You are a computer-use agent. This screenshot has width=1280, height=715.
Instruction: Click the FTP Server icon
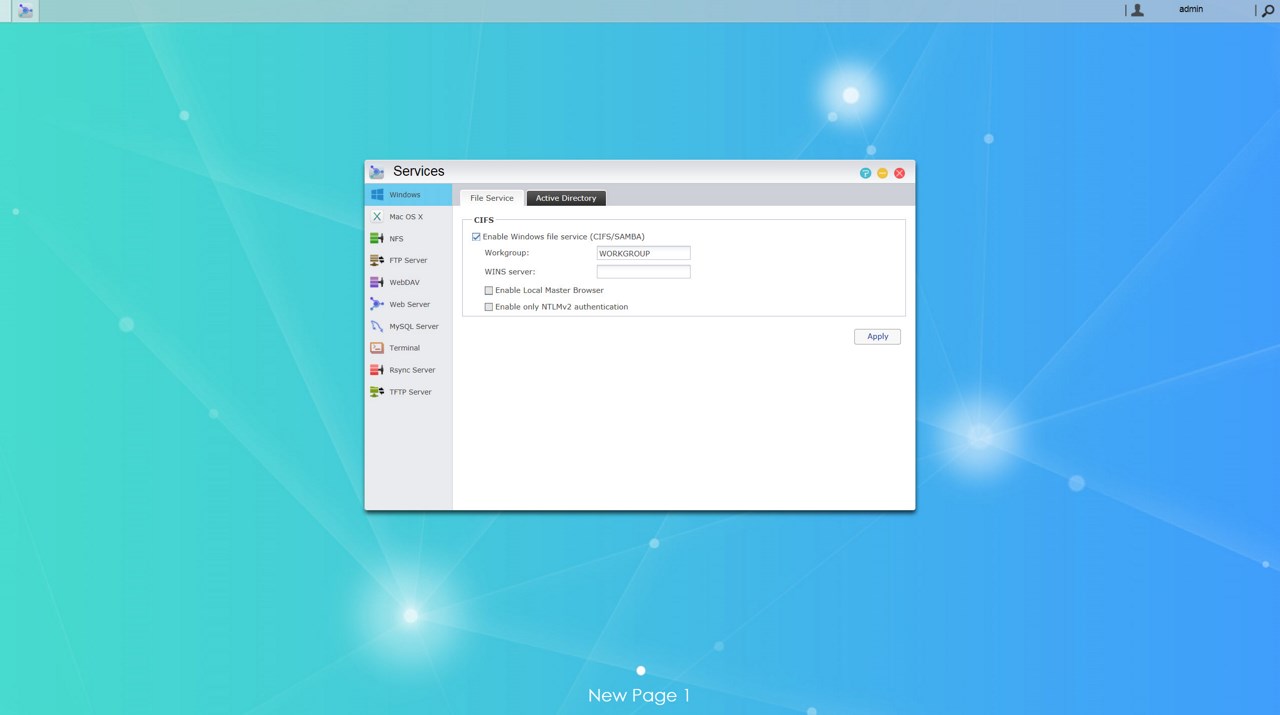click(x=377, y=260)
